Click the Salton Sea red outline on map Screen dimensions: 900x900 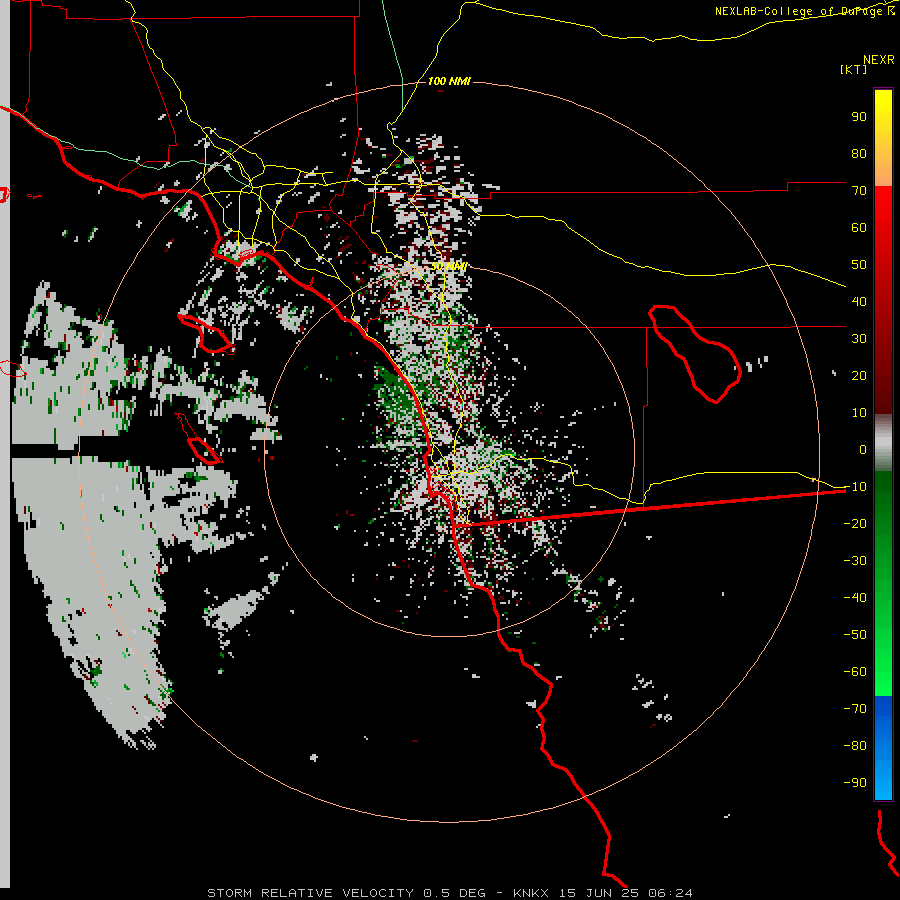pos(695,354)
